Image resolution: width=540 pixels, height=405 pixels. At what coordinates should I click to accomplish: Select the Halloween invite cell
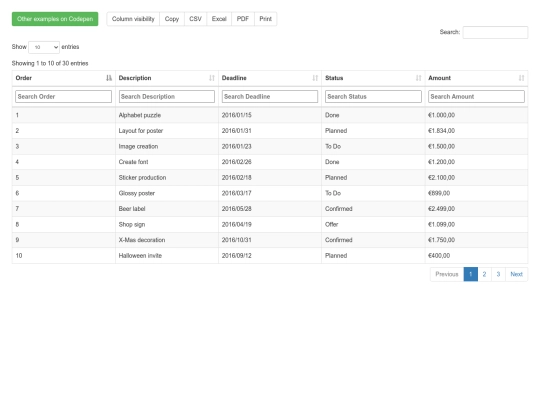tap(167, 256)
